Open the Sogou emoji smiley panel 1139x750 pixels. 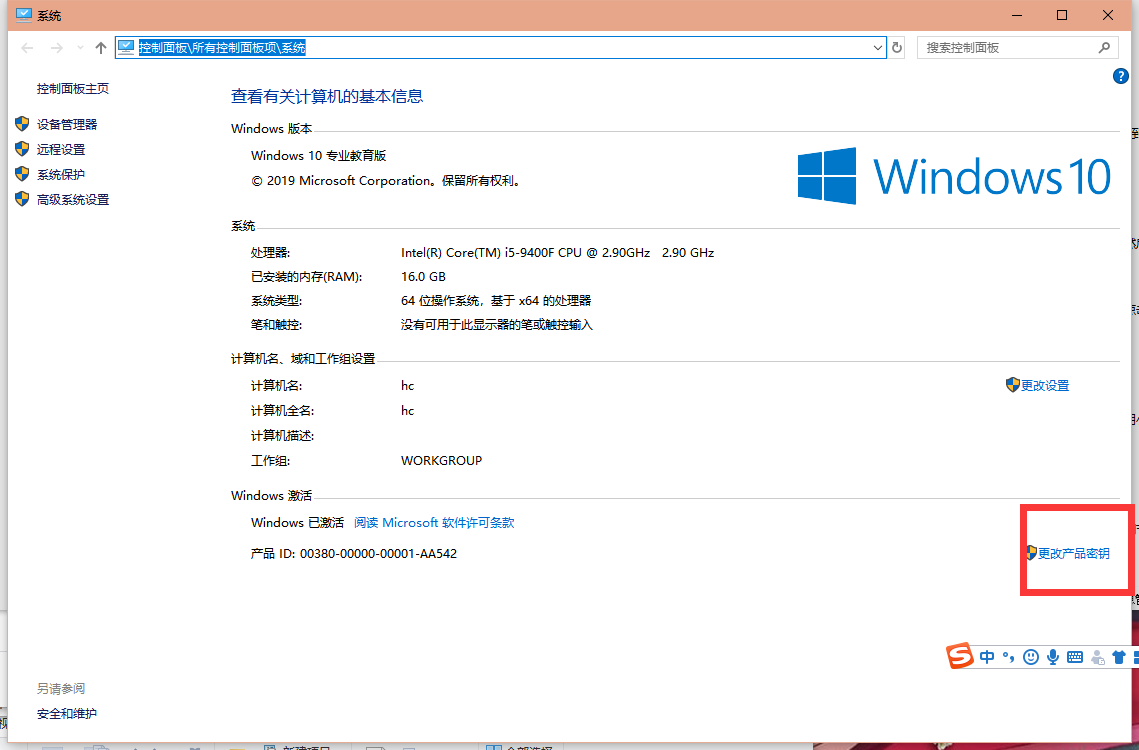1030,657
